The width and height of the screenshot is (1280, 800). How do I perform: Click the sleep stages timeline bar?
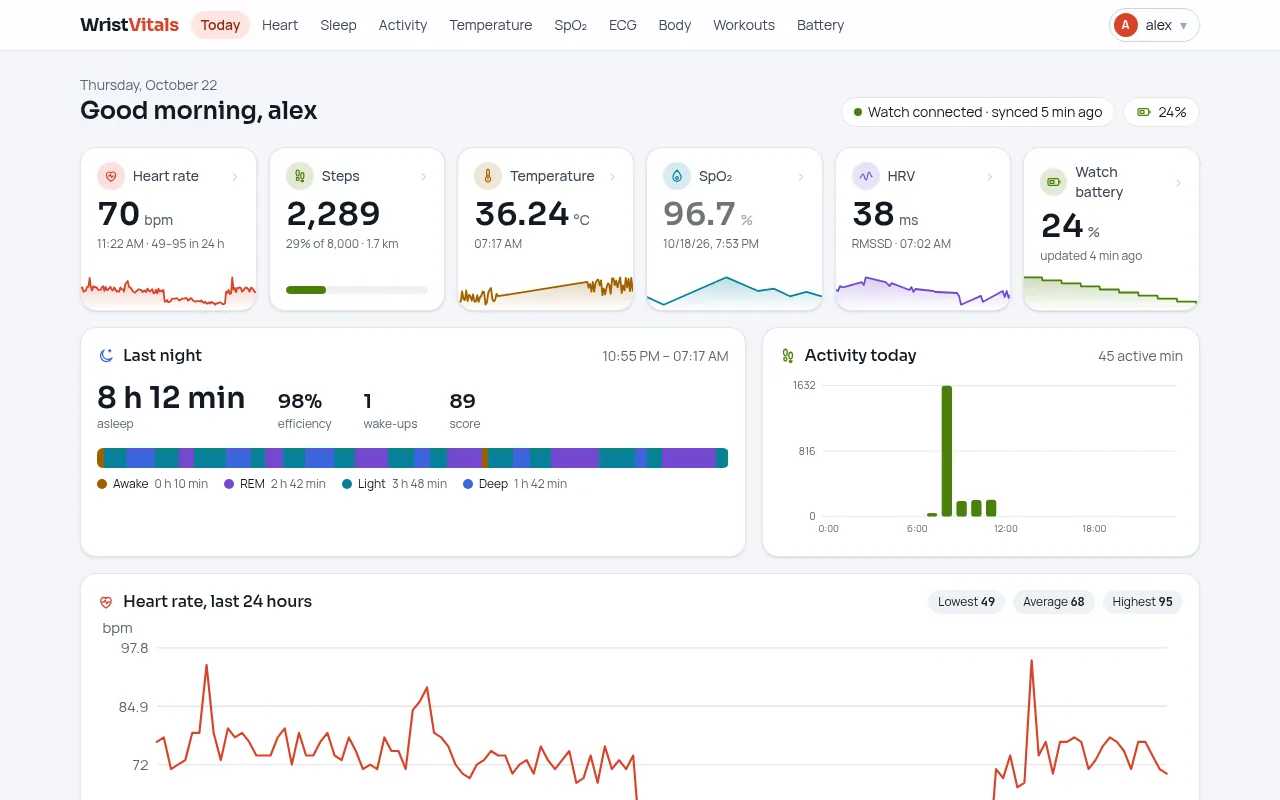pyautogui.click(x=412, y=458)
